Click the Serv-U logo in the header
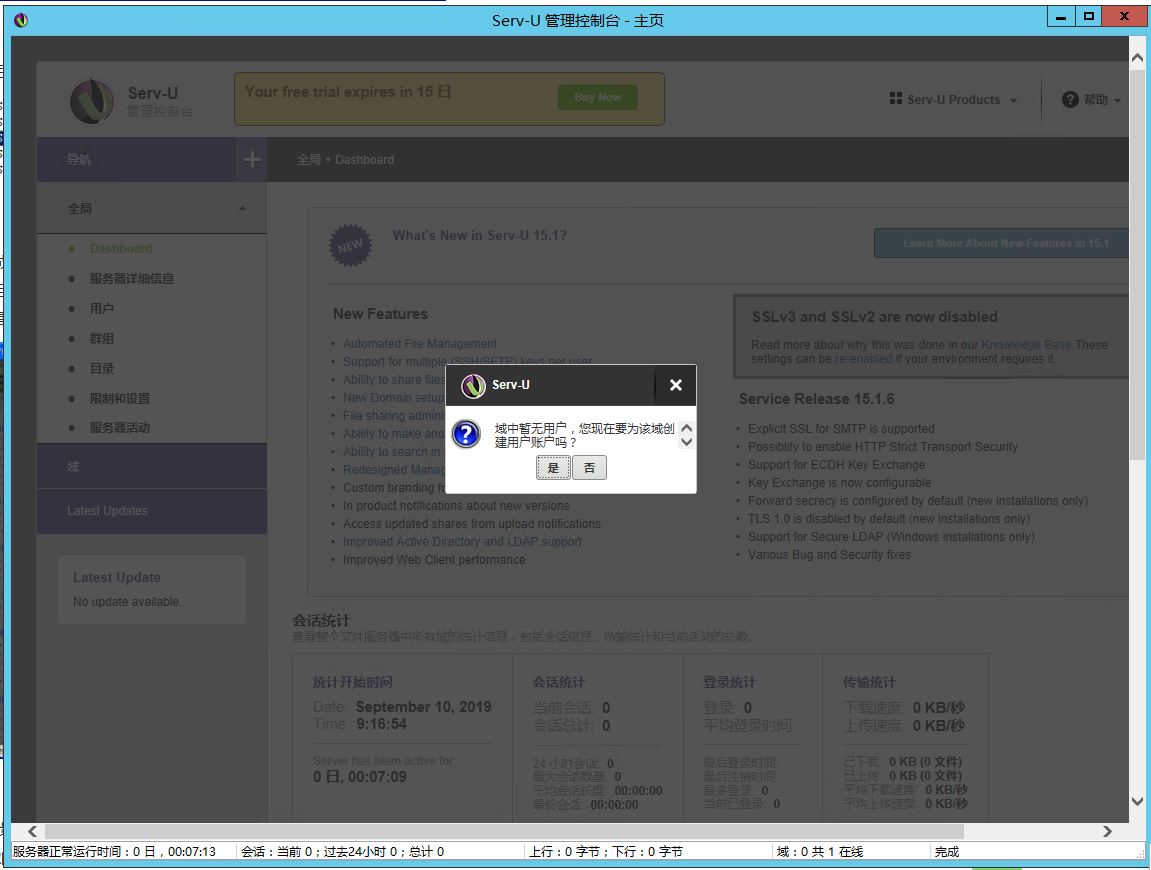 [x=92, y=101]
